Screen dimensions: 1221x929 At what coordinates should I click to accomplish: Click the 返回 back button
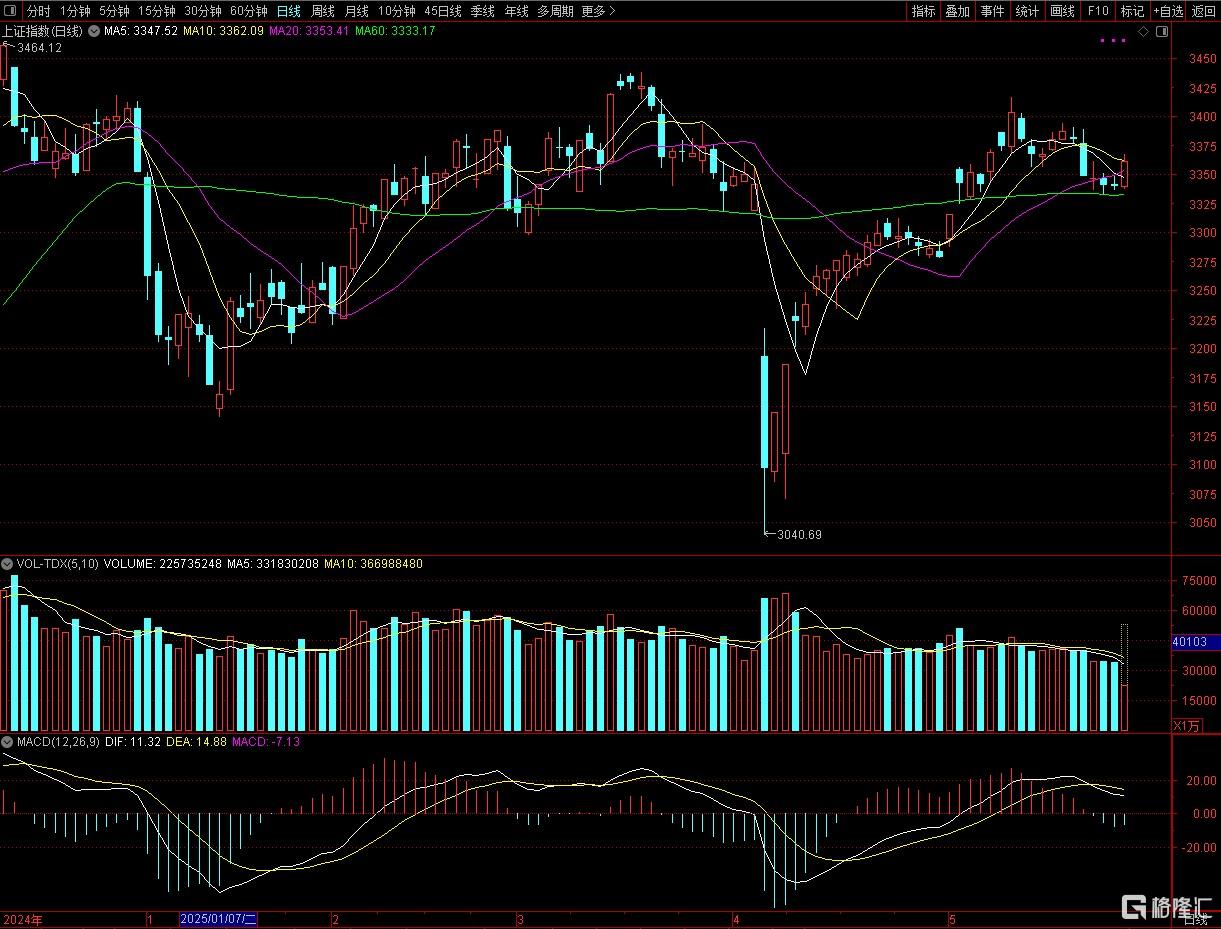coord(1204,11)
